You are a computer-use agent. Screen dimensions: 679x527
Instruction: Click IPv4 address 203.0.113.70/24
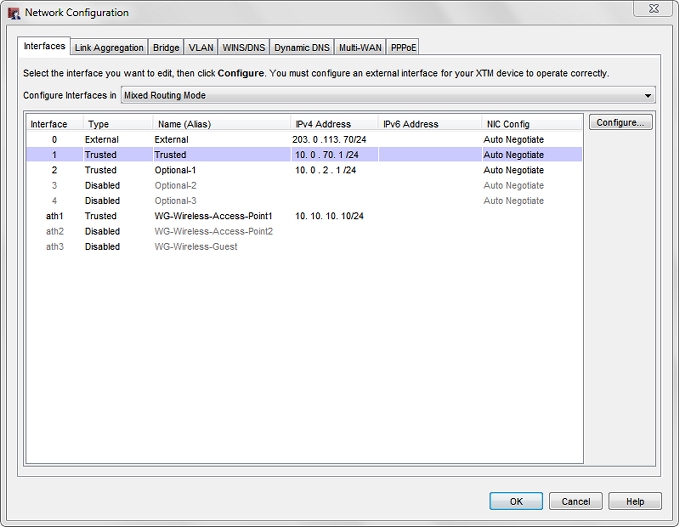click(329, 139)
